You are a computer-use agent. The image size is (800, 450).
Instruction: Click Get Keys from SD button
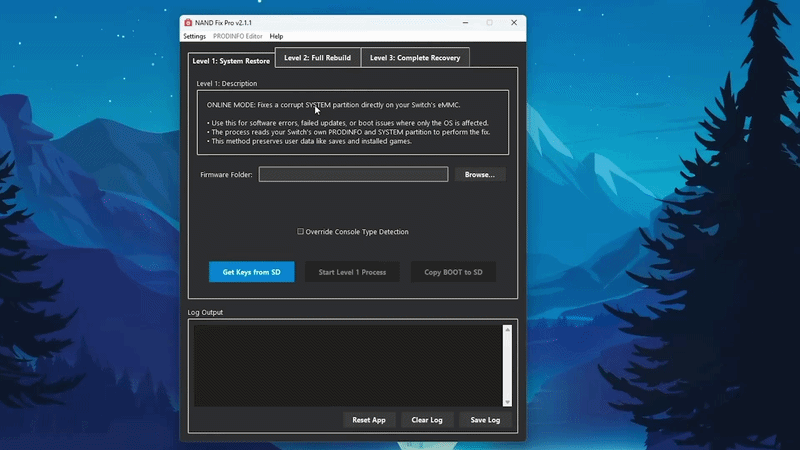pos(252,272)
